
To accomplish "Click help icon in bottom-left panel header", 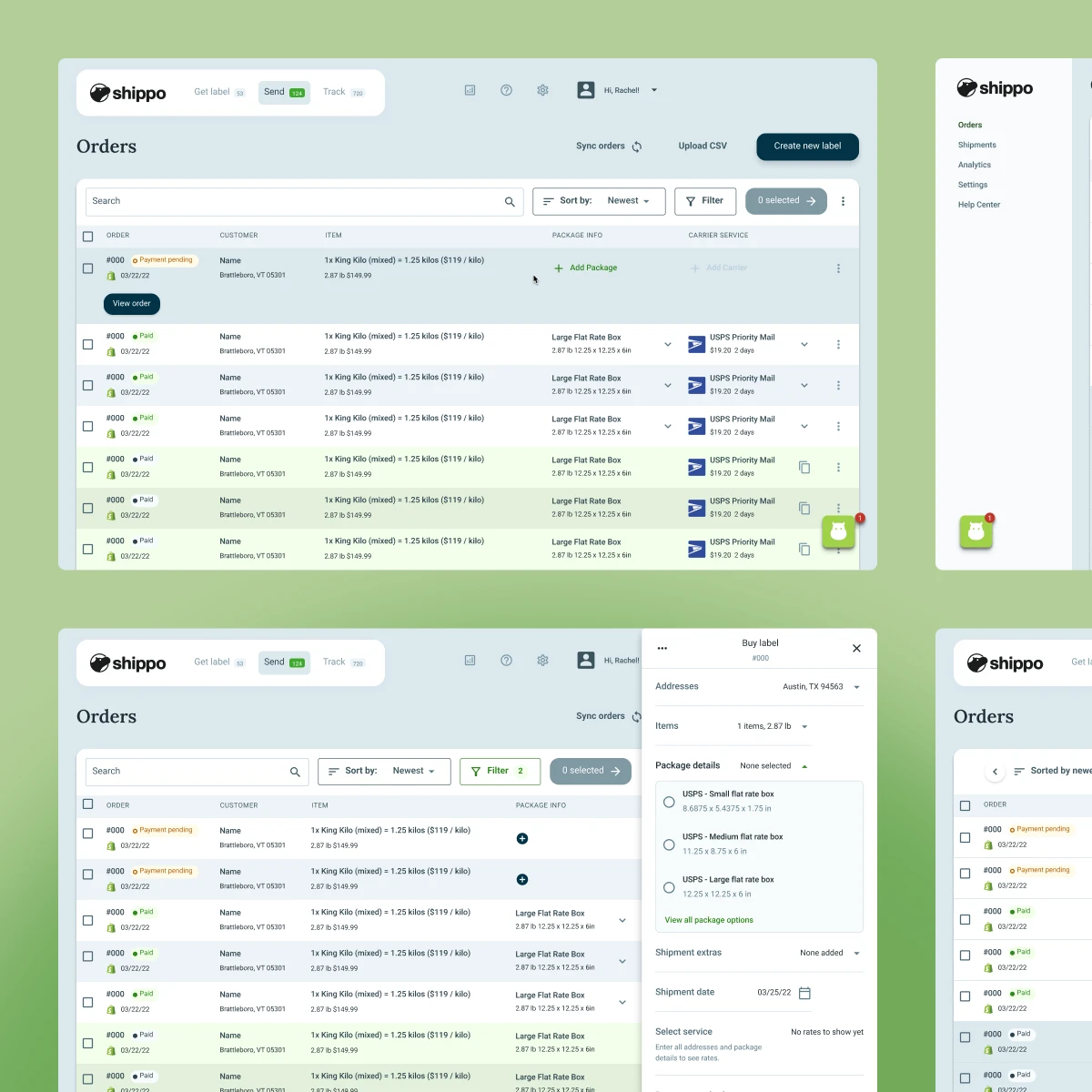I will (506, 661).
